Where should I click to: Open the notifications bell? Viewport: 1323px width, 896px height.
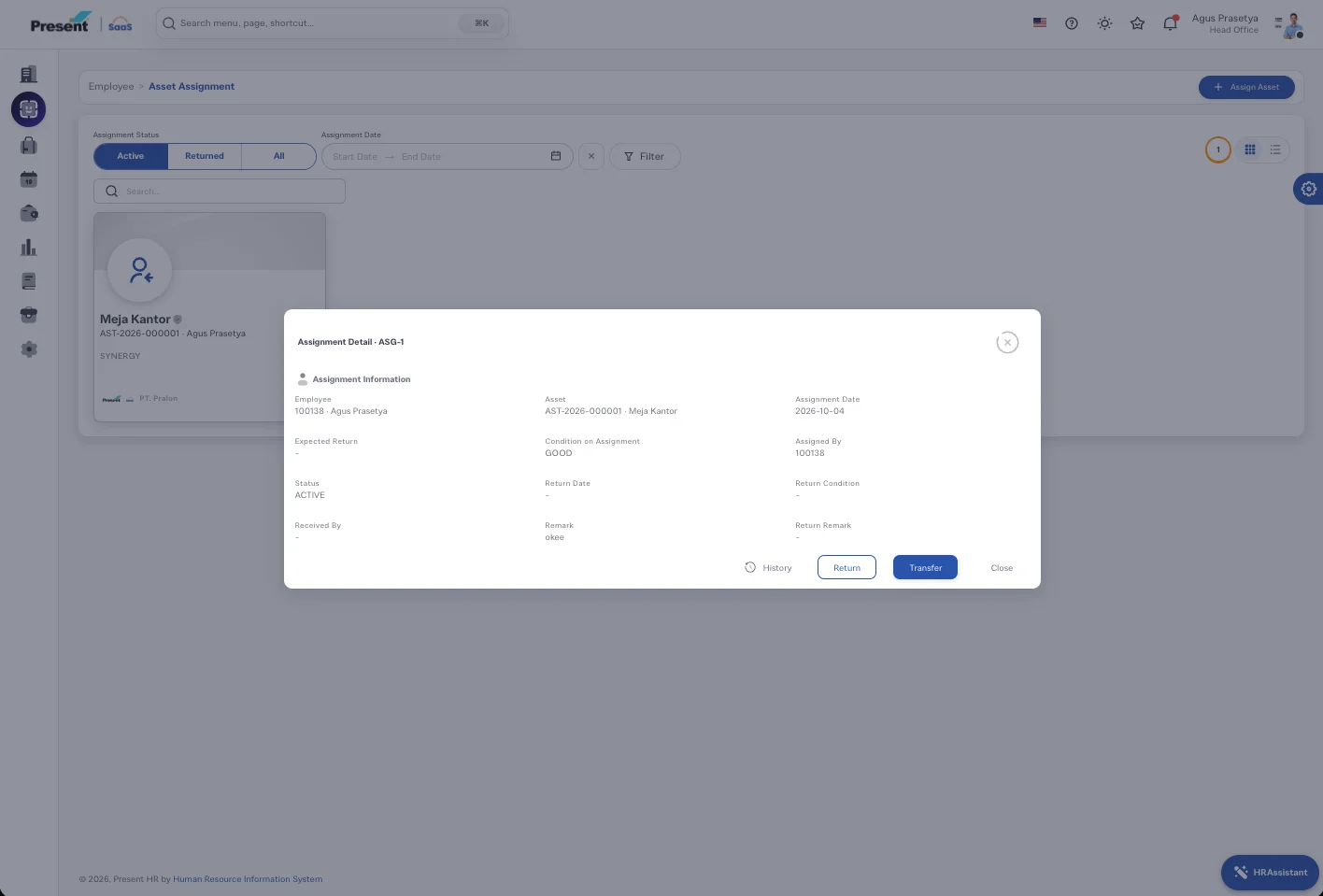(1170, 23)
